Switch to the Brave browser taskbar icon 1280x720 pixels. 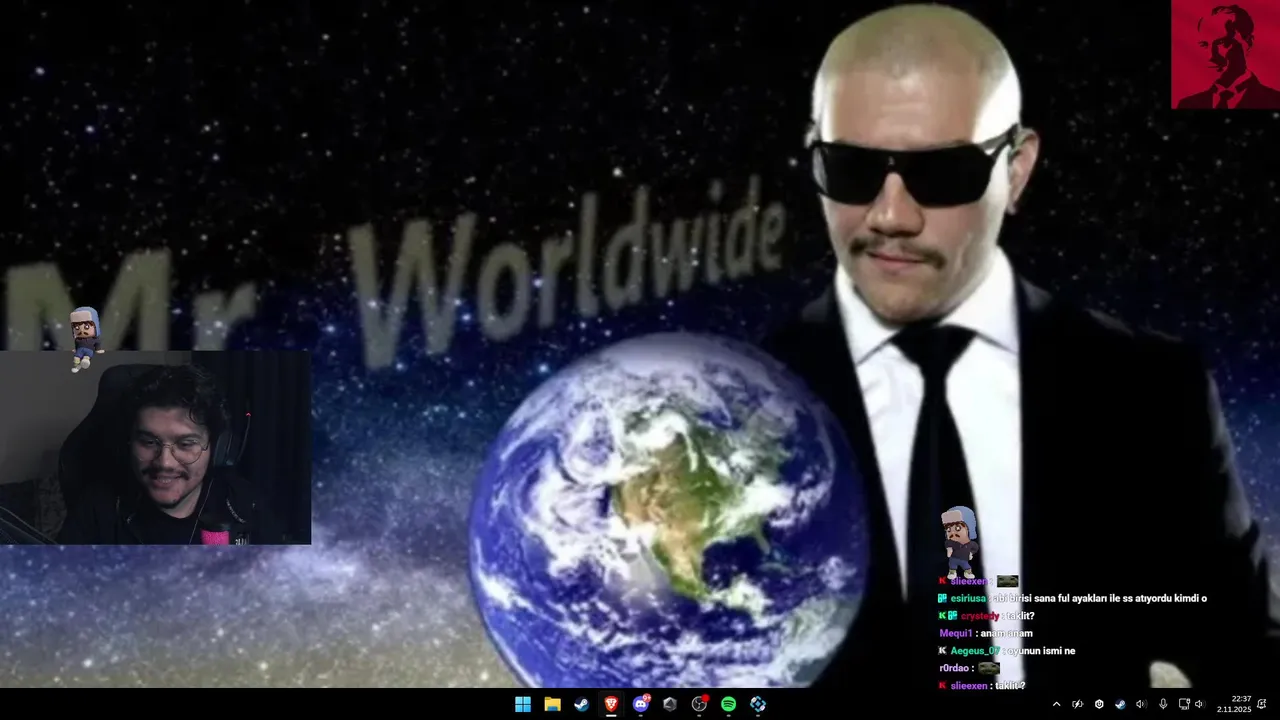click(610, 704)
